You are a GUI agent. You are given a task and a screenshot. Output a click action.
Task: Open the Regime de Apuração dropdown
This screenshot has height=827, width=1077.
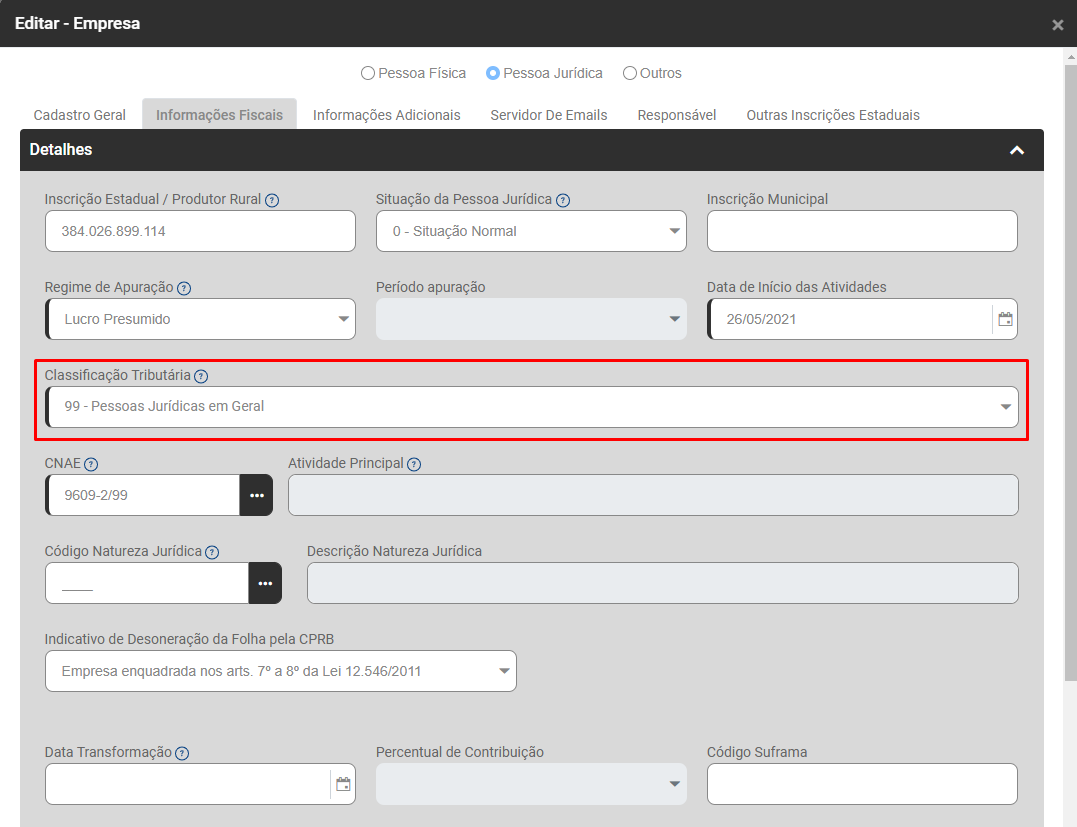click(x=200, y=319)
